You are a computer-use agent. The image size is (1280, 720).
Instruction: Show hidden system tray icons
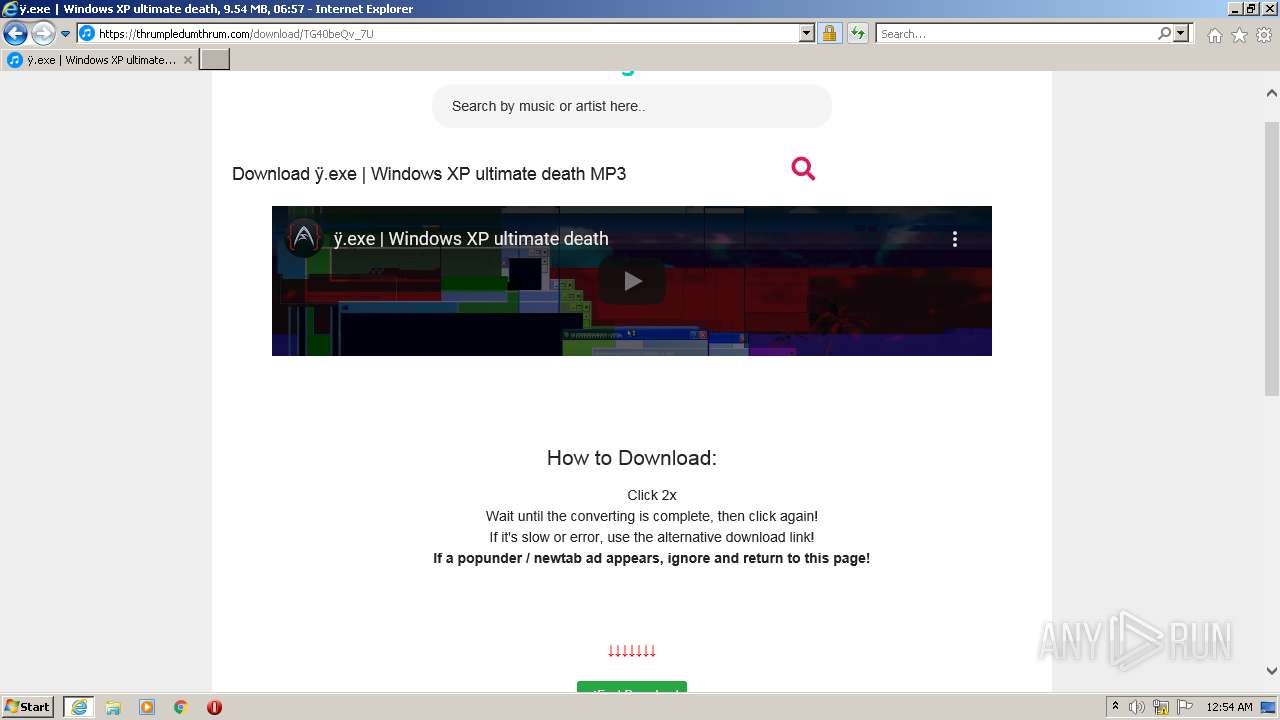(1115, 707)
